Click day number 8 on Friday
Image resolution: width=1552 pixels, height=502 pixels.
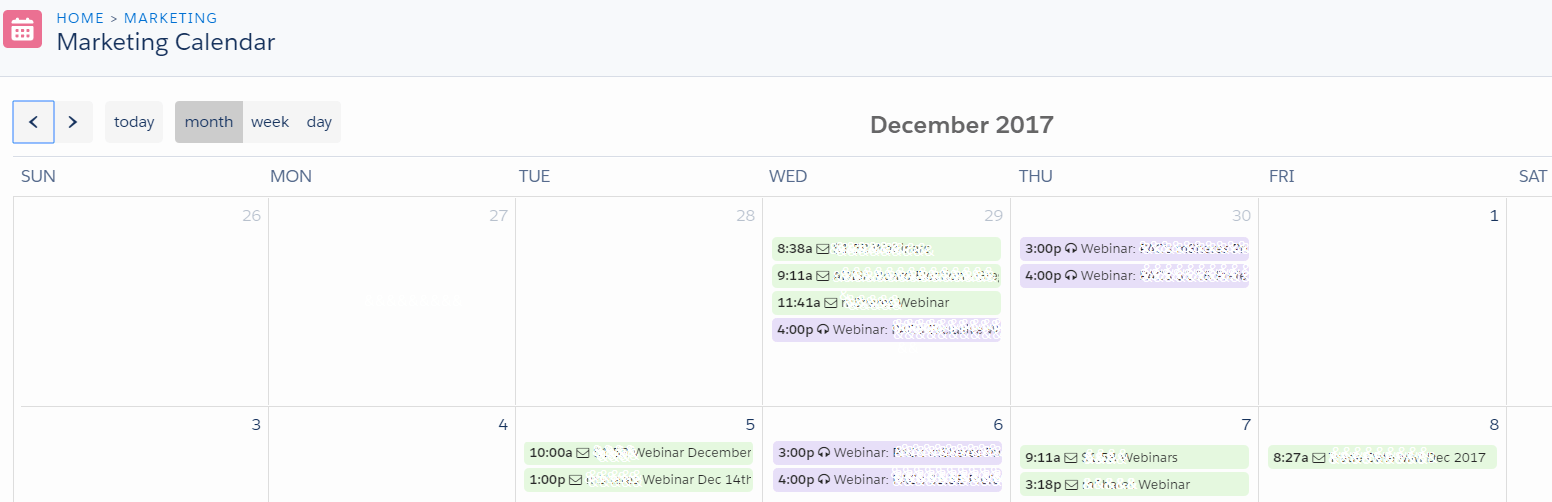(1494, 425)
